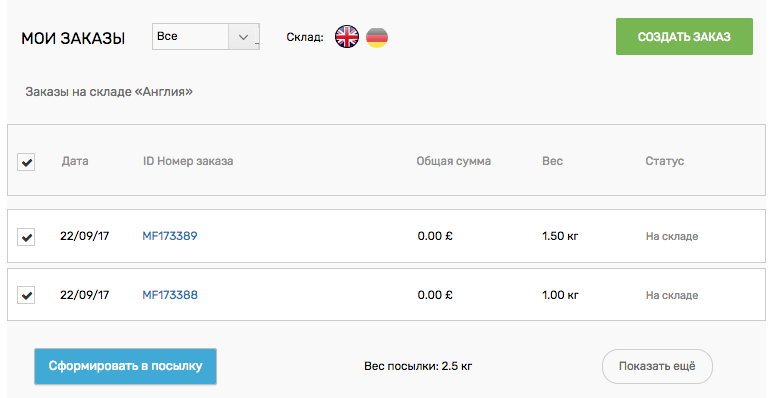The height and width of the screenshot is (398, 774).
Task: Open the Все filter dropdown
Action: pos(205,37)
